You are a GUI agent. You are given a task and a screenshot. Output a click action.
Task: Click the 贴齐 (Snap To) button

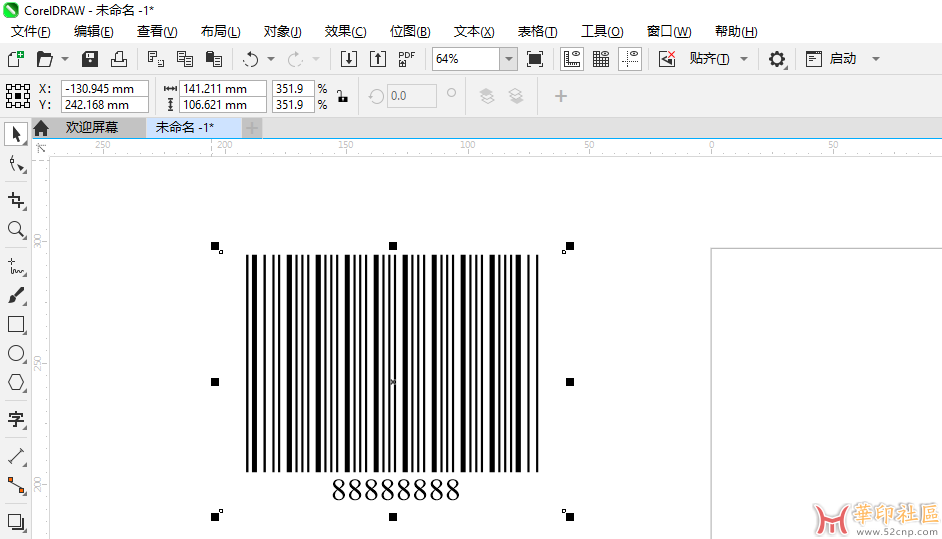710,59
